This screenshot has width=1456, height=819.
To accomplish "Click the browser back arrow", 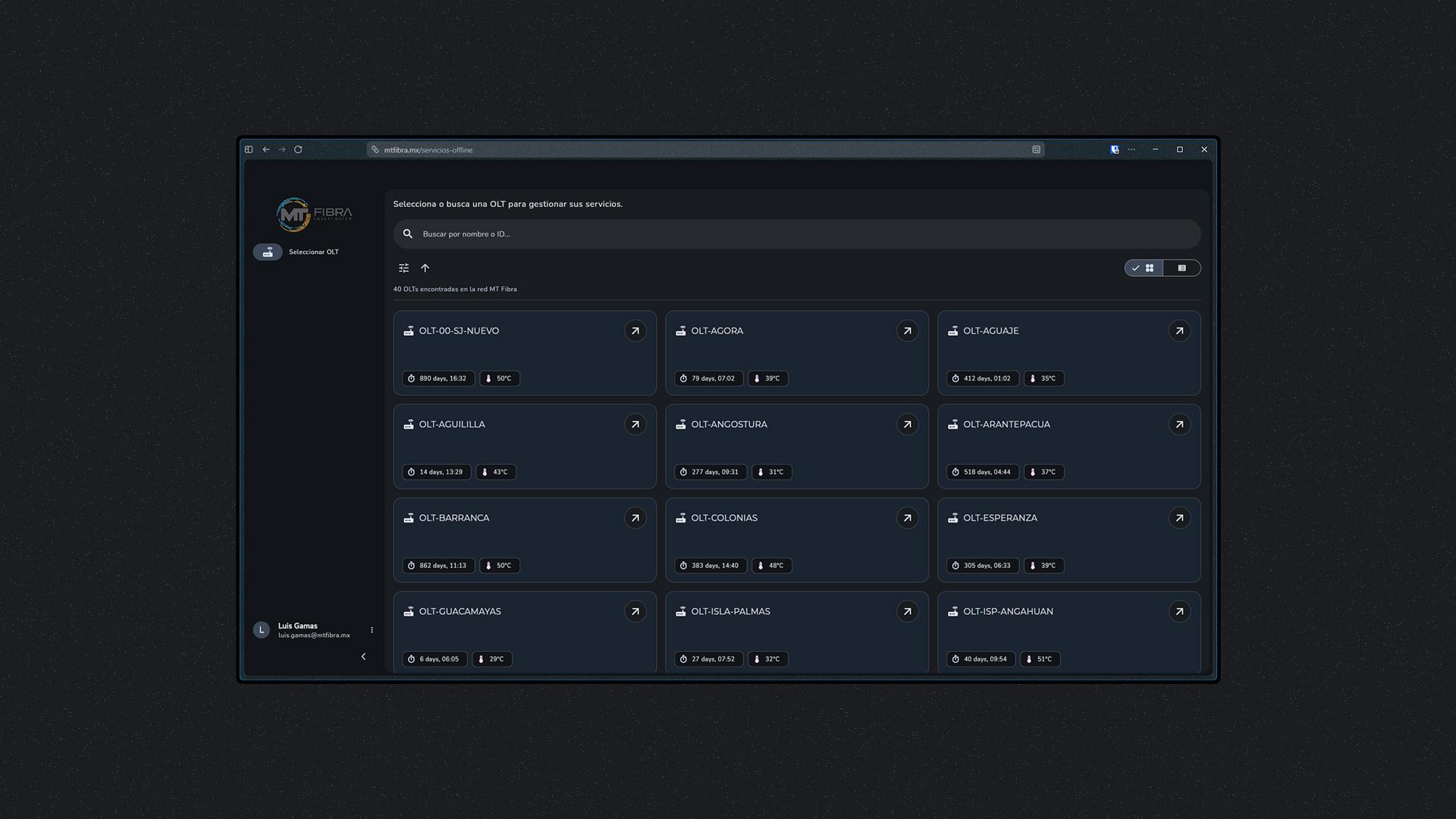I will pyautogui.click(x=266, y=149).
